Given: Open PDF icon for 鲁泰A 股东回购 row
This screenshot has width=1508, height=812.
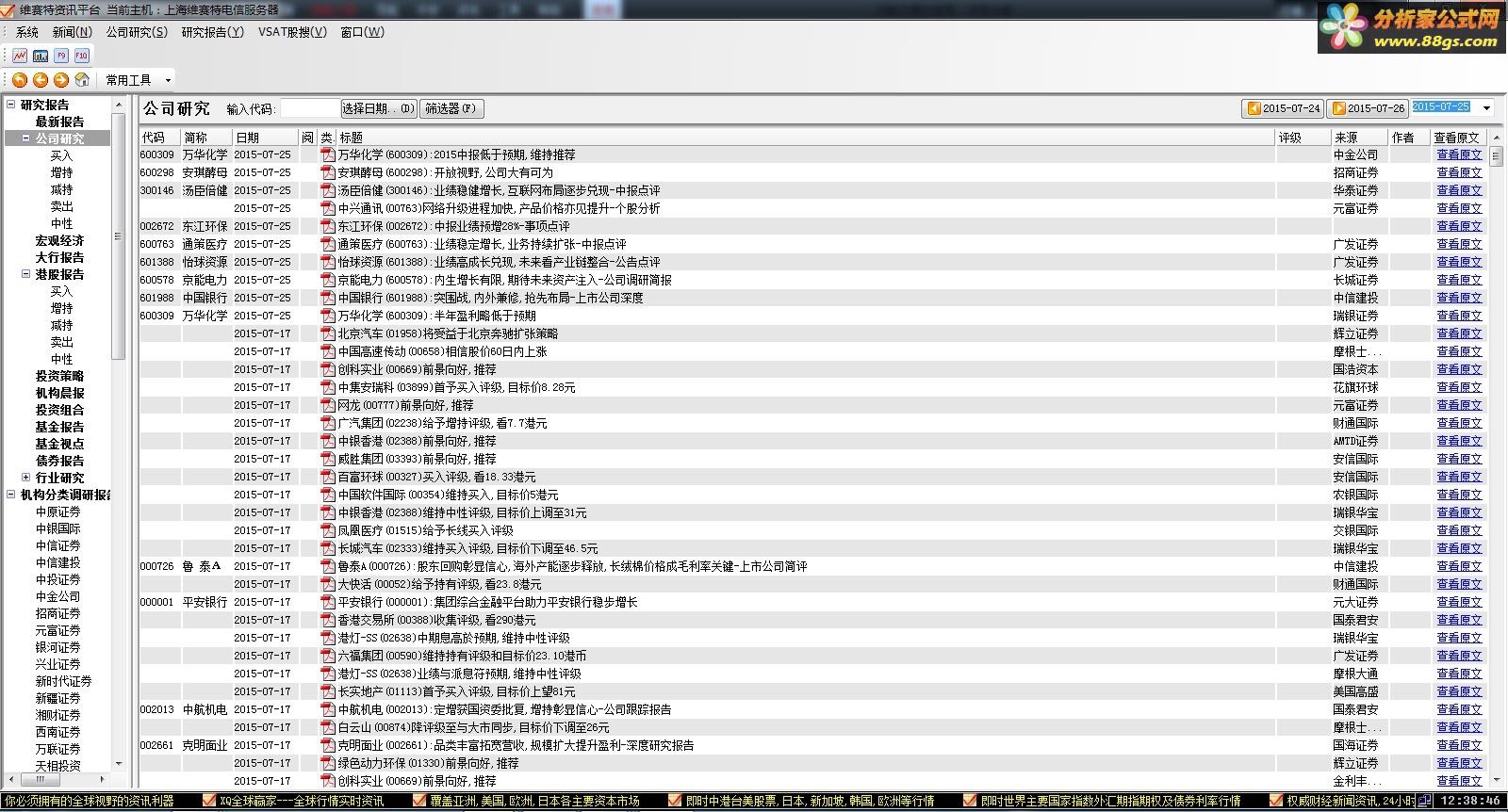Looking at the screenshot, I should 328,566.
